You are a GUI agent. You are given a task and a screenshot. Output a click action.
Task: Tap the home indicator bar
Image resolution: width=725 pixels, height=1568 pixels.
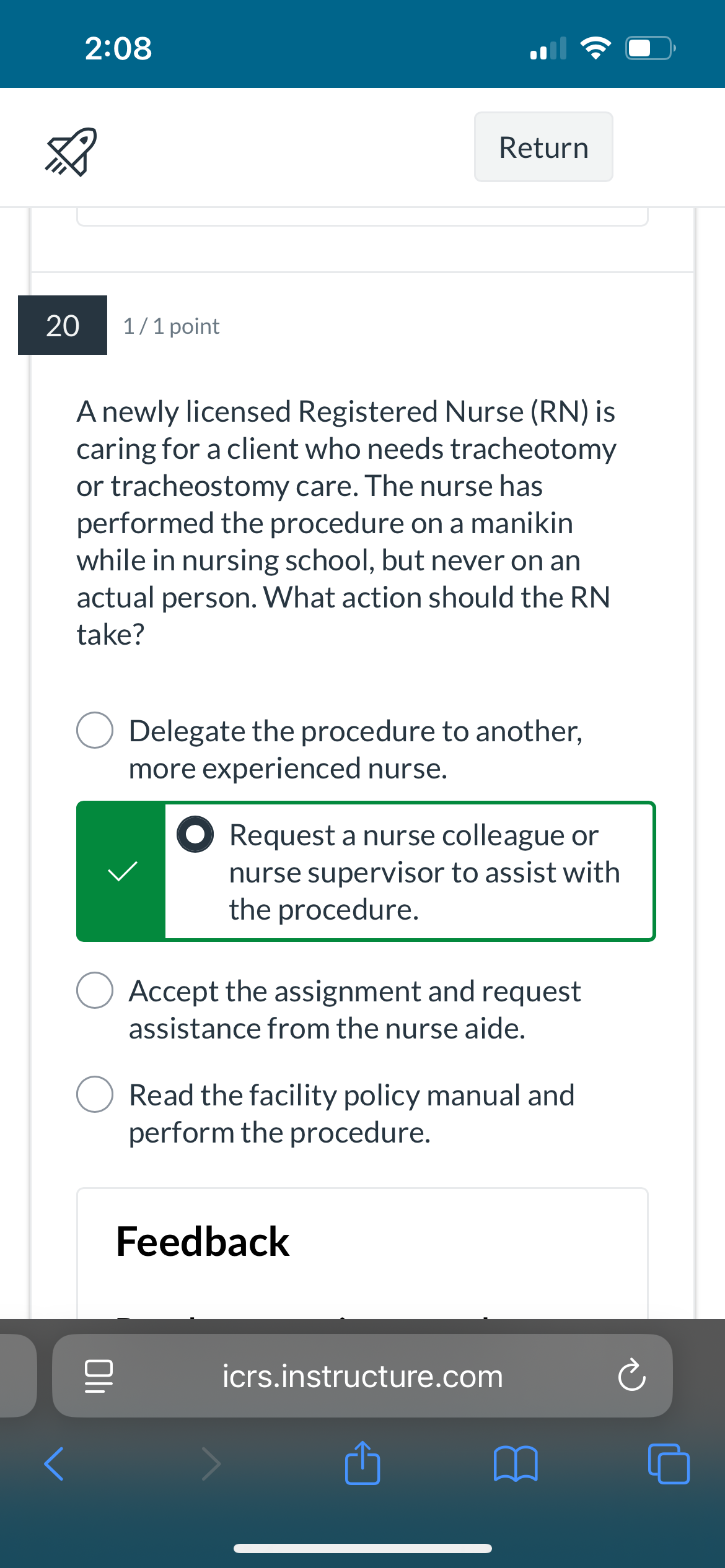(362, 1548)
